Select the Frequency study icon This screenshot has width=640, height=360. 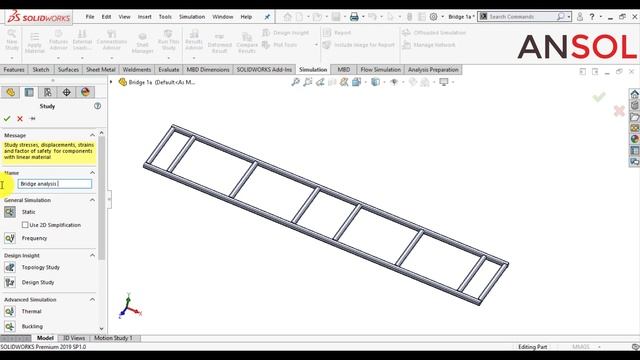coord(10,238)
